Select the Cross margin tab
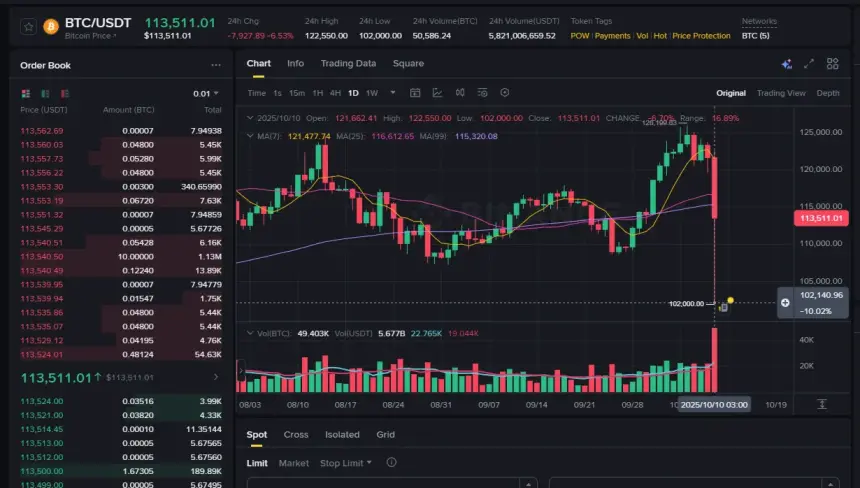Image resolution: width=860 pixels, height=488 pixels. pyautogui.click(x=296, y=435)
